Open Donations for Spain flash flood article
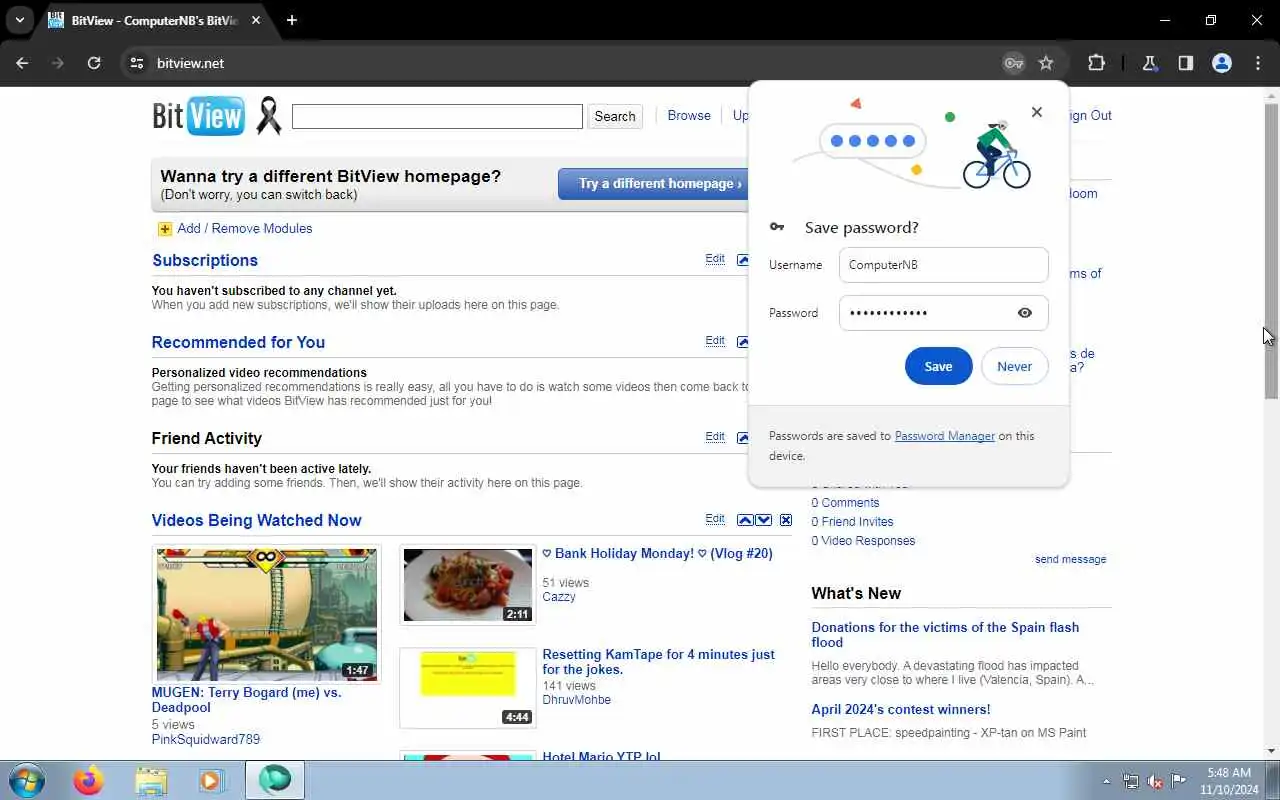Viewport: 1280px width, 800px height. (945, 635)
